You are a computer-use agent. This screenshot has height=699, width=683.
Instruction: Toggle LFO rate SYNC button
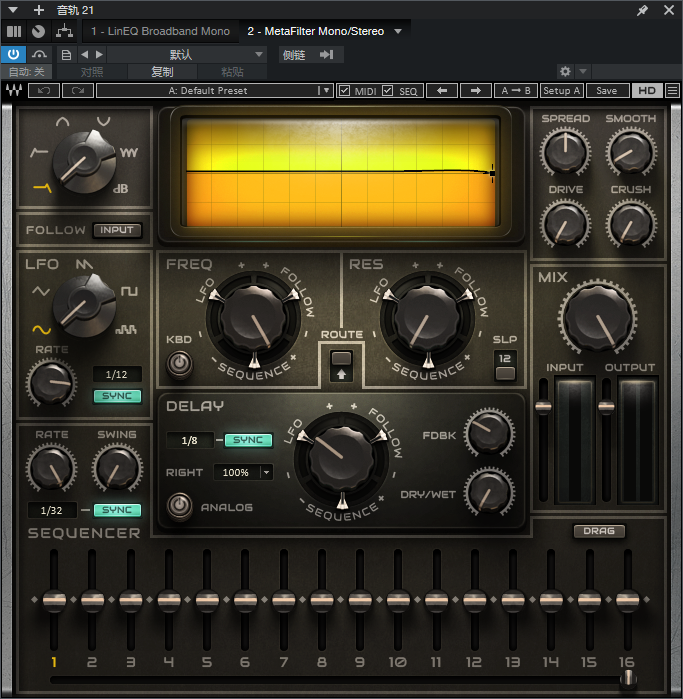117,396
